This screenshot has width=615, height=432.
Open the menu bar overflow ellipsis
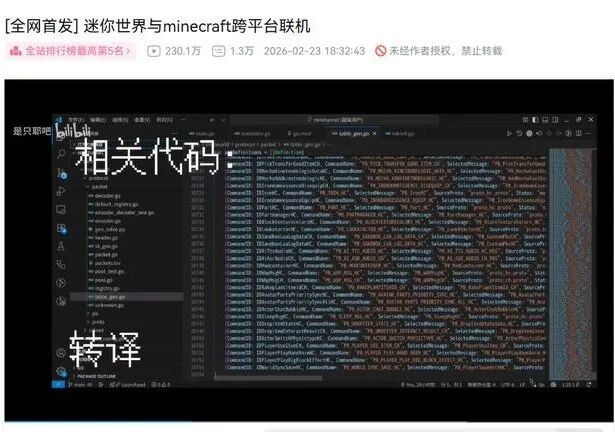click(183, 120)
